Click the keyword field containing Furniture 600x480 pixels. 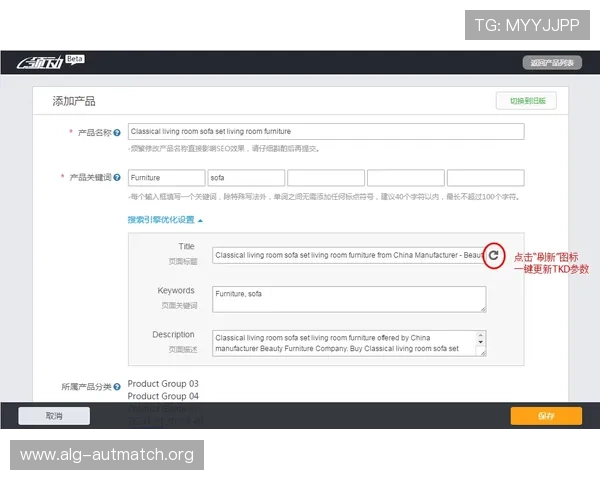[166, 178]
